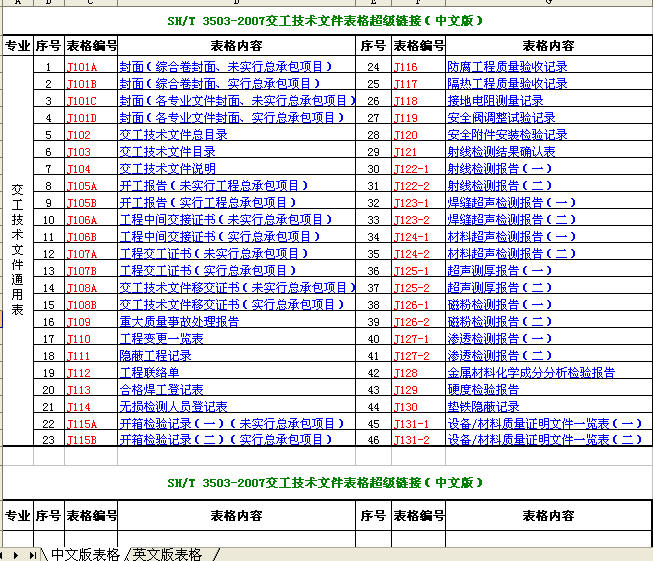
Task: Open link 垫铁隐蔽记录
Action: coord(483,406)
